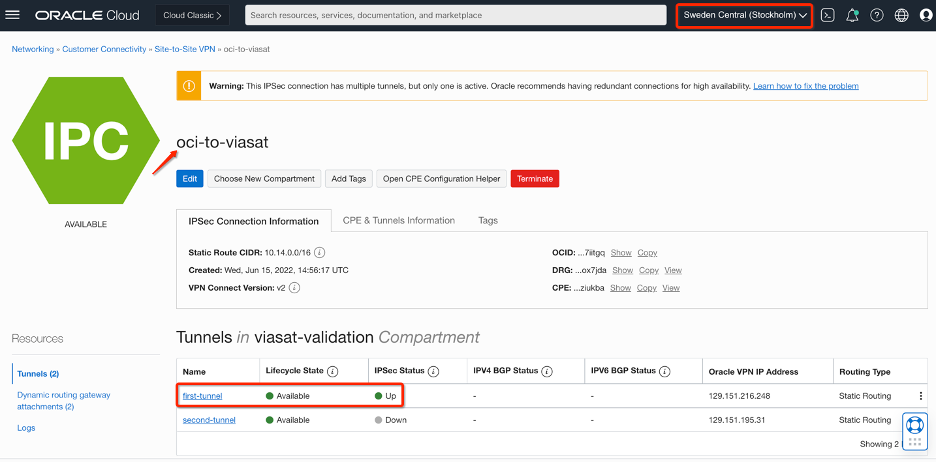Click the info icon next to IPV6 BGP Status
Viewport: 936px width, 462px height.
pos(664,371)
